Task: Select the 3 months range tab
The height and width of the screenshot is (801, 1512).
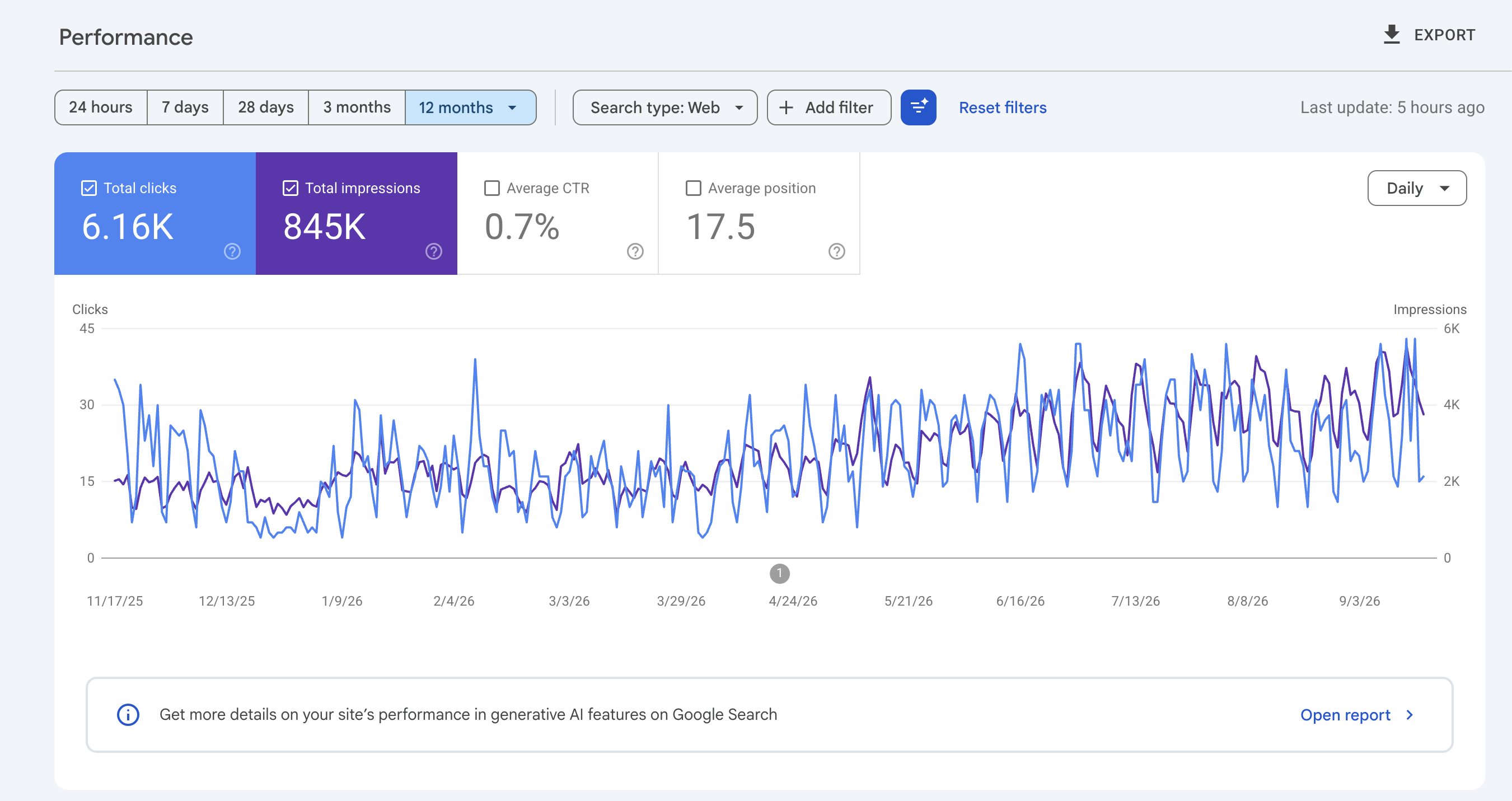Action: 357,107
